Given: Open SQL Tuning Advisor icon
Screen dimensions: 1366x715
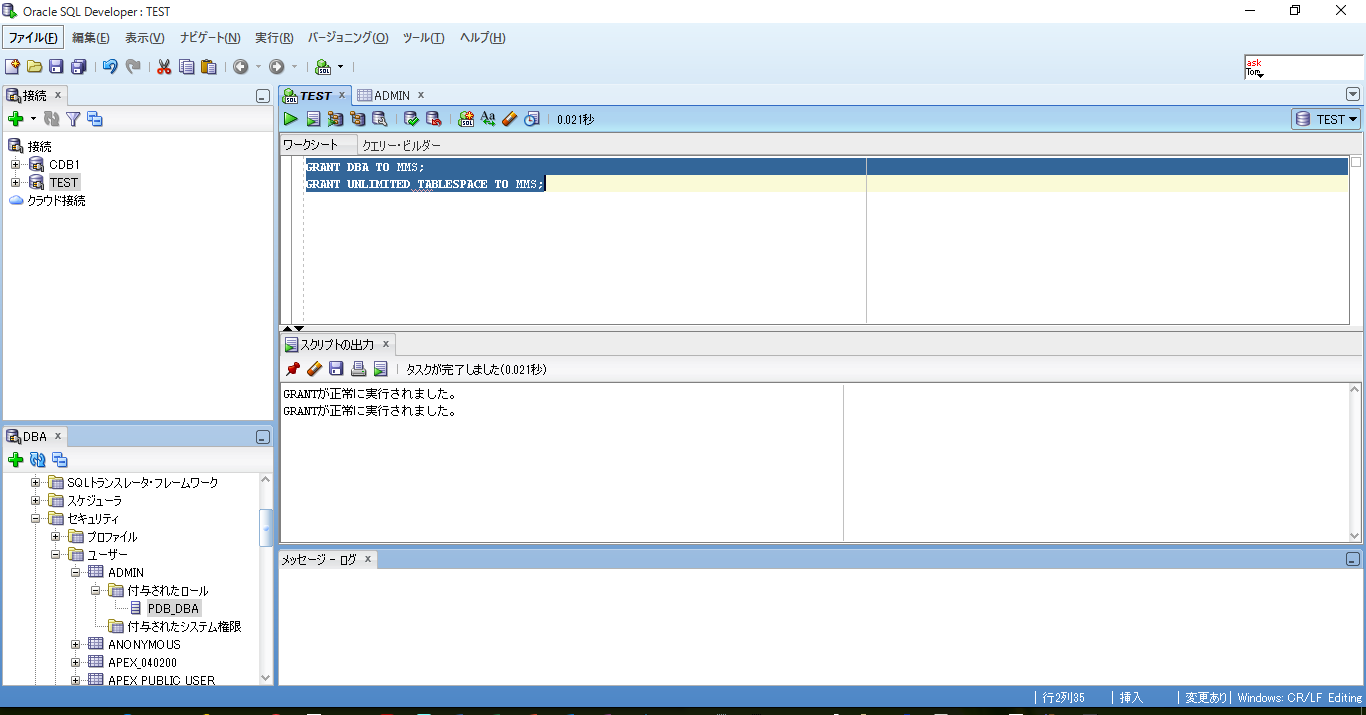Looking at the screenshot, I should pyautogui.click(x=379, y=119).
